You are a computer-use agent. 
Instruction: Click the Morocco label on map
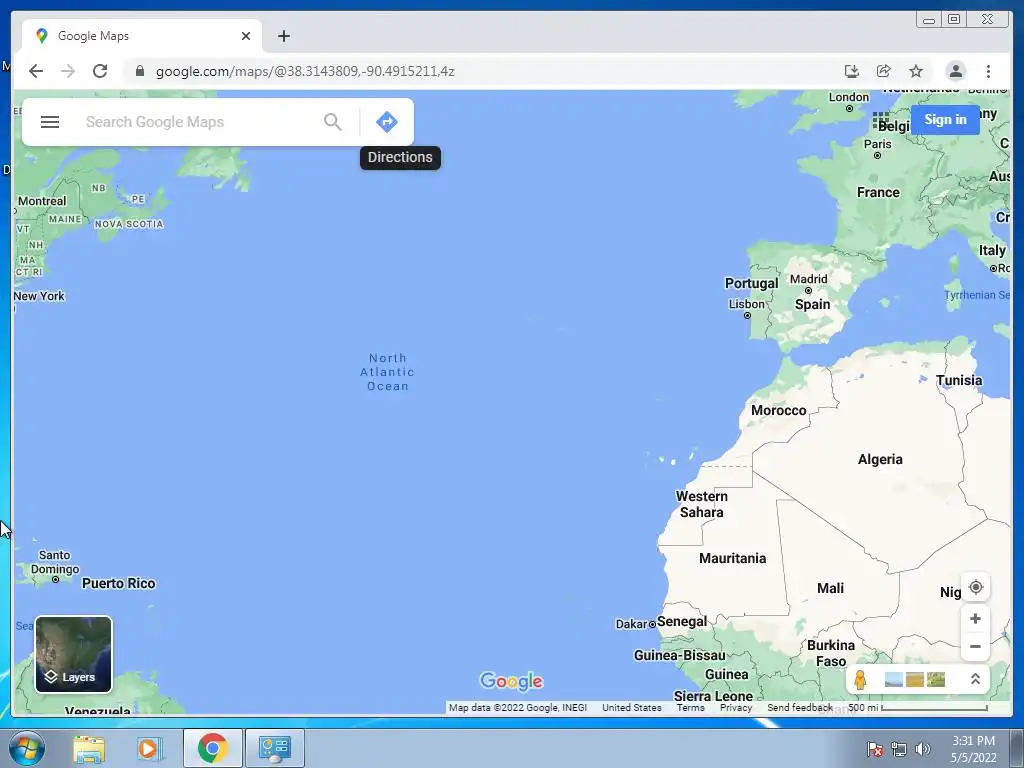778,410
